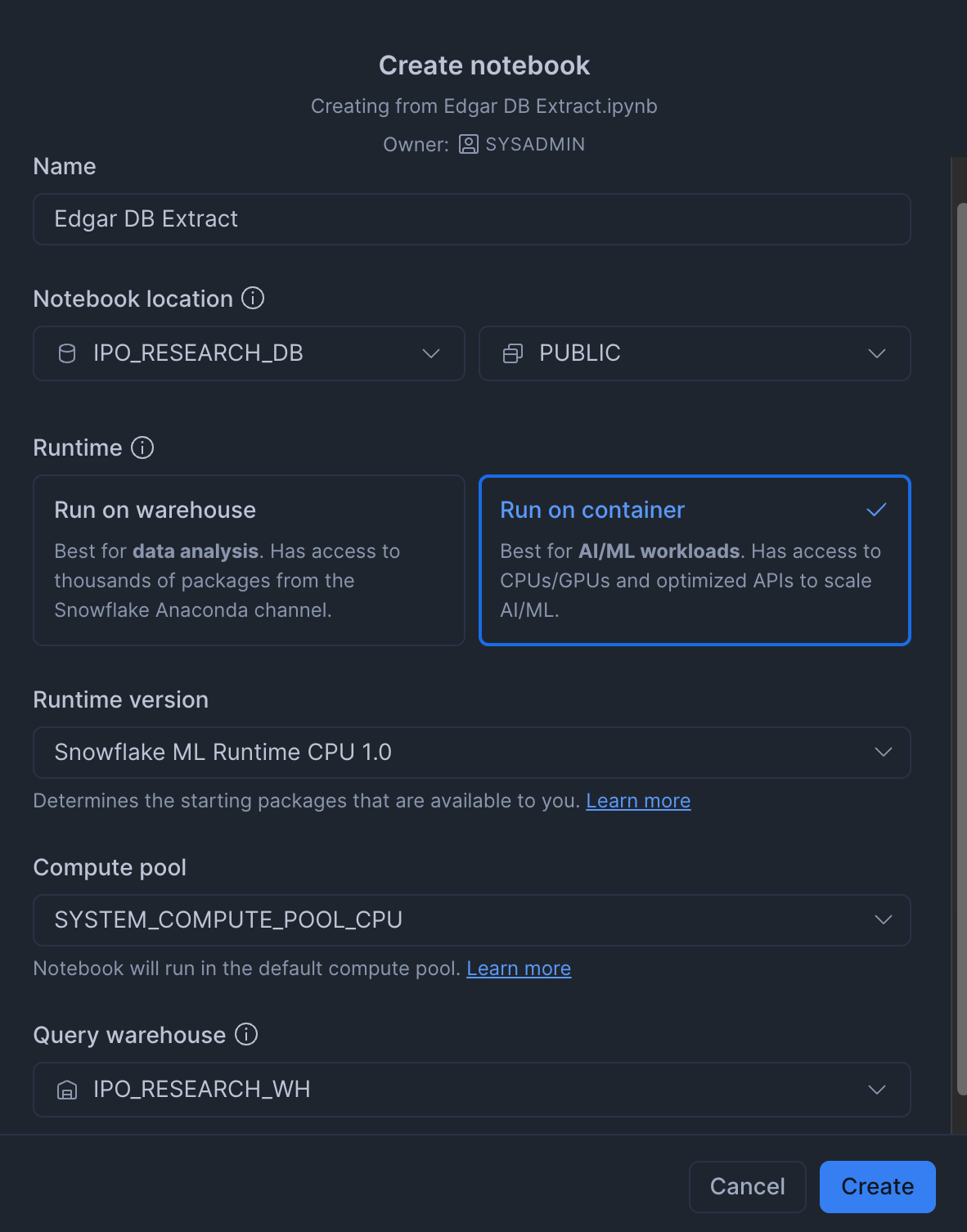
Task: Click the owner role icon near SYSADMIN
Action: pyautogui.click(x=469, y=145)
